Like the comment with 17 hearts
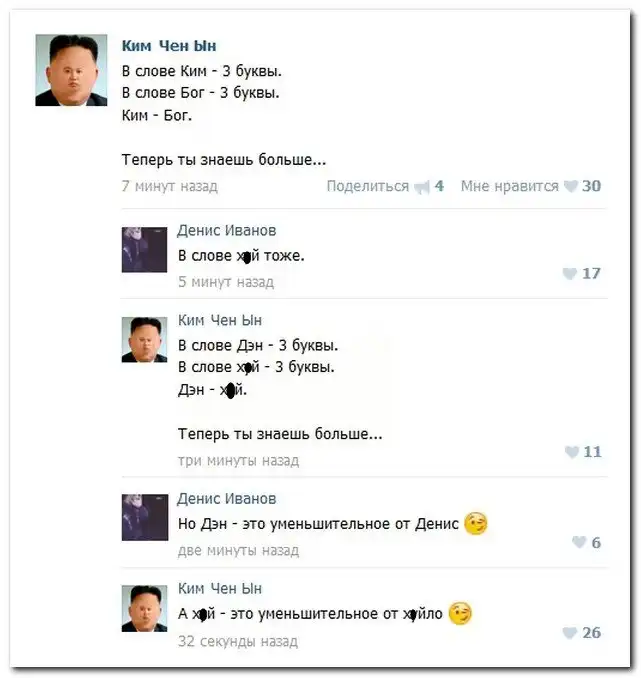The width and height of the screenshot is (641, 678). [569, 273]
